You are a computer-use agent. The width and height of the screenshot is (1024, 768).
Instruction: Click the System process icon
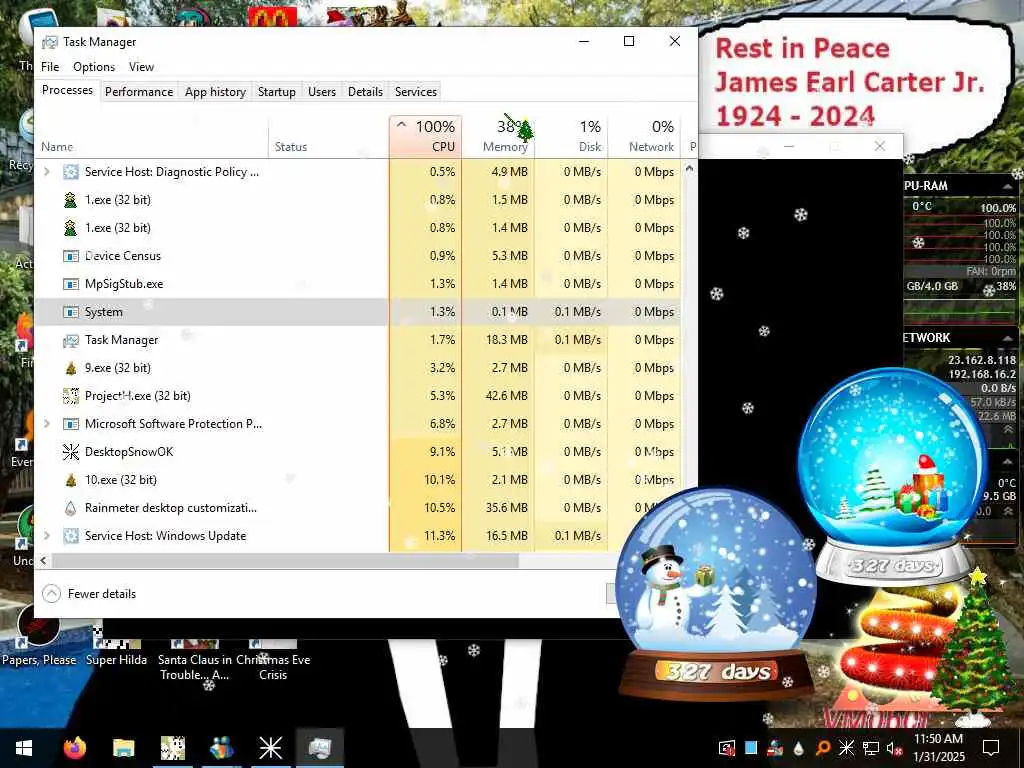(71, 312)
